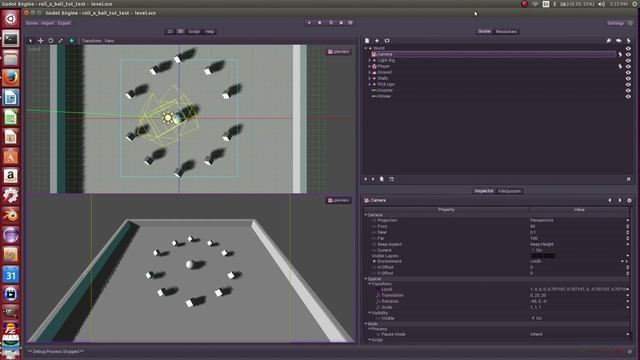The height and width of the screenshot is (360, 640).
Task: Toggle visibility of Light Rig node
Action: pyautogui.click(x=629, y=60)
